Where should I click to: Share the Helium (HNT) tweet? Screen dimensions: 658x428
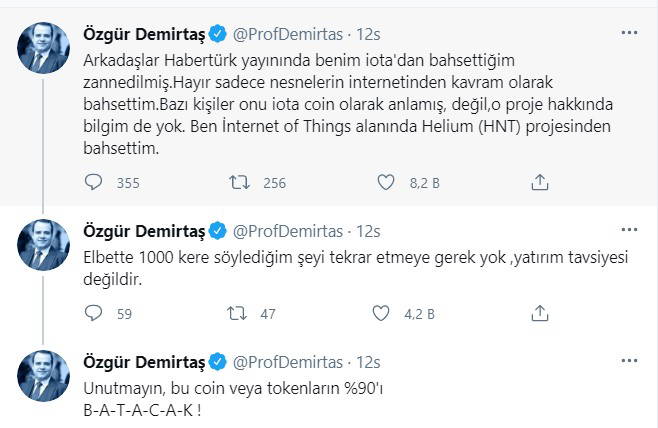tap(539, 182)
